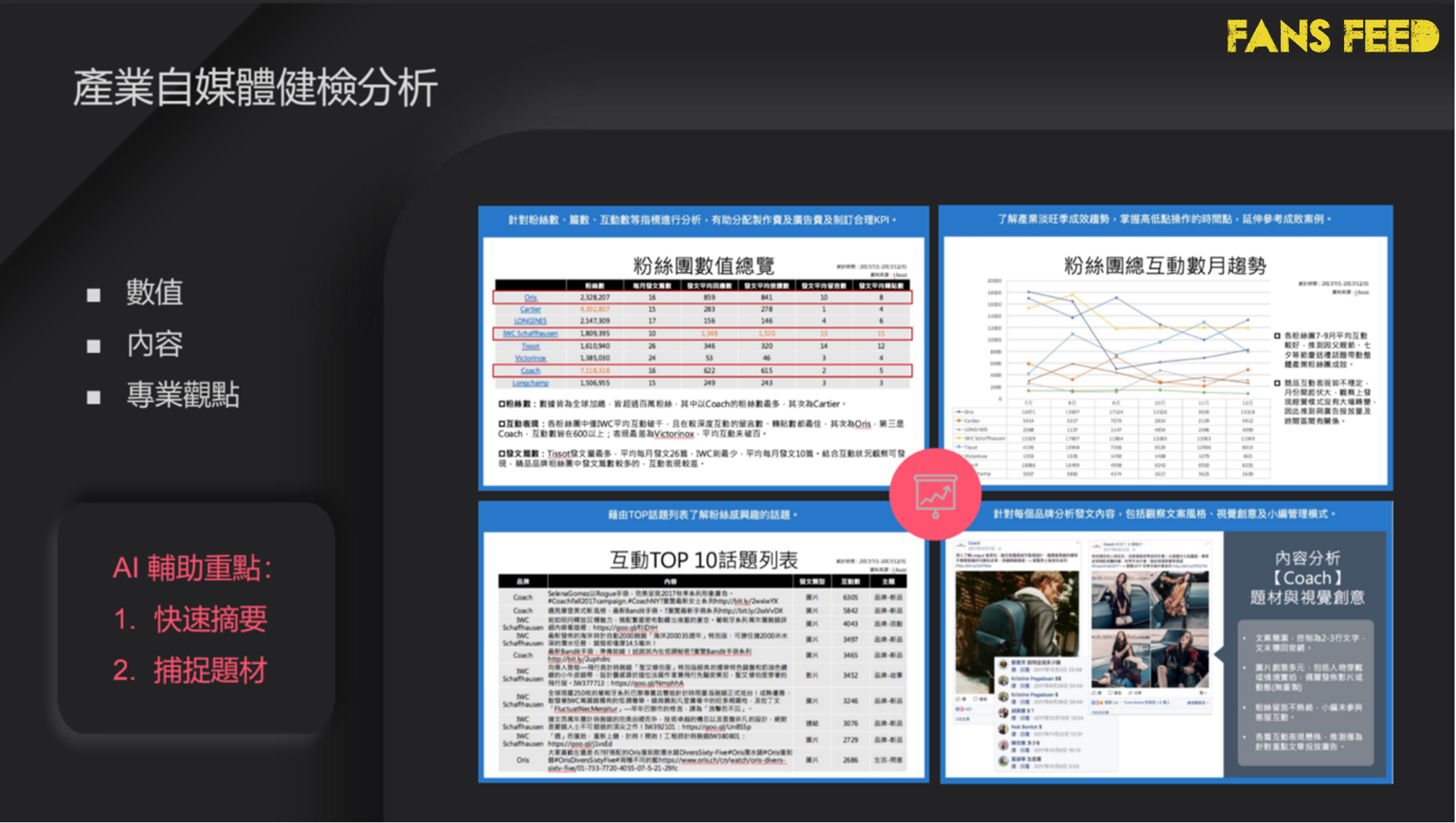Click the AI 輔助重點 heading
The height and width of the screenshot is (823, 1456).
pos(193,568)
